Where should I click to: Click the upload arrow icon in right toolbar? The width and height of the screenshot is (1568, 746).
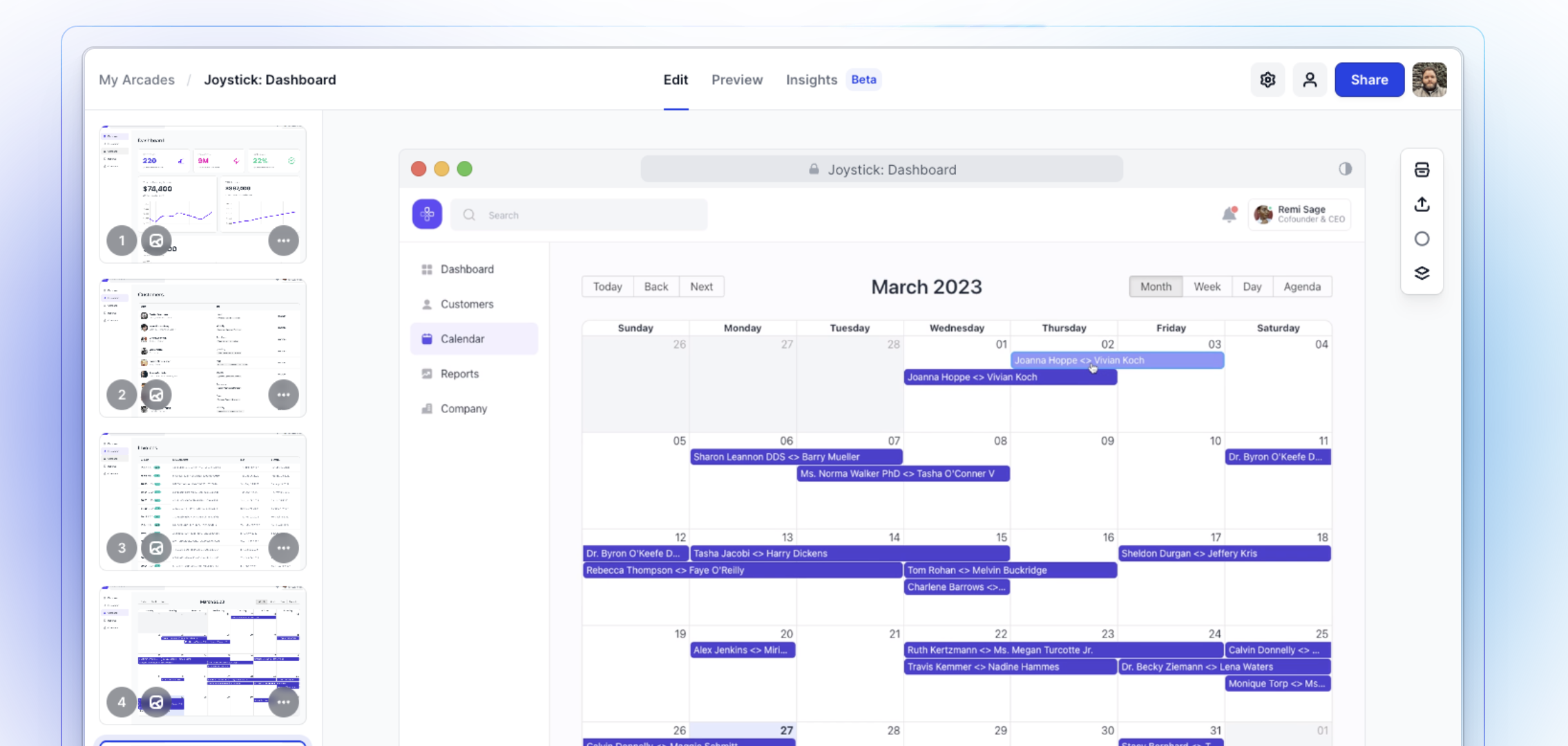point(1422,204)
